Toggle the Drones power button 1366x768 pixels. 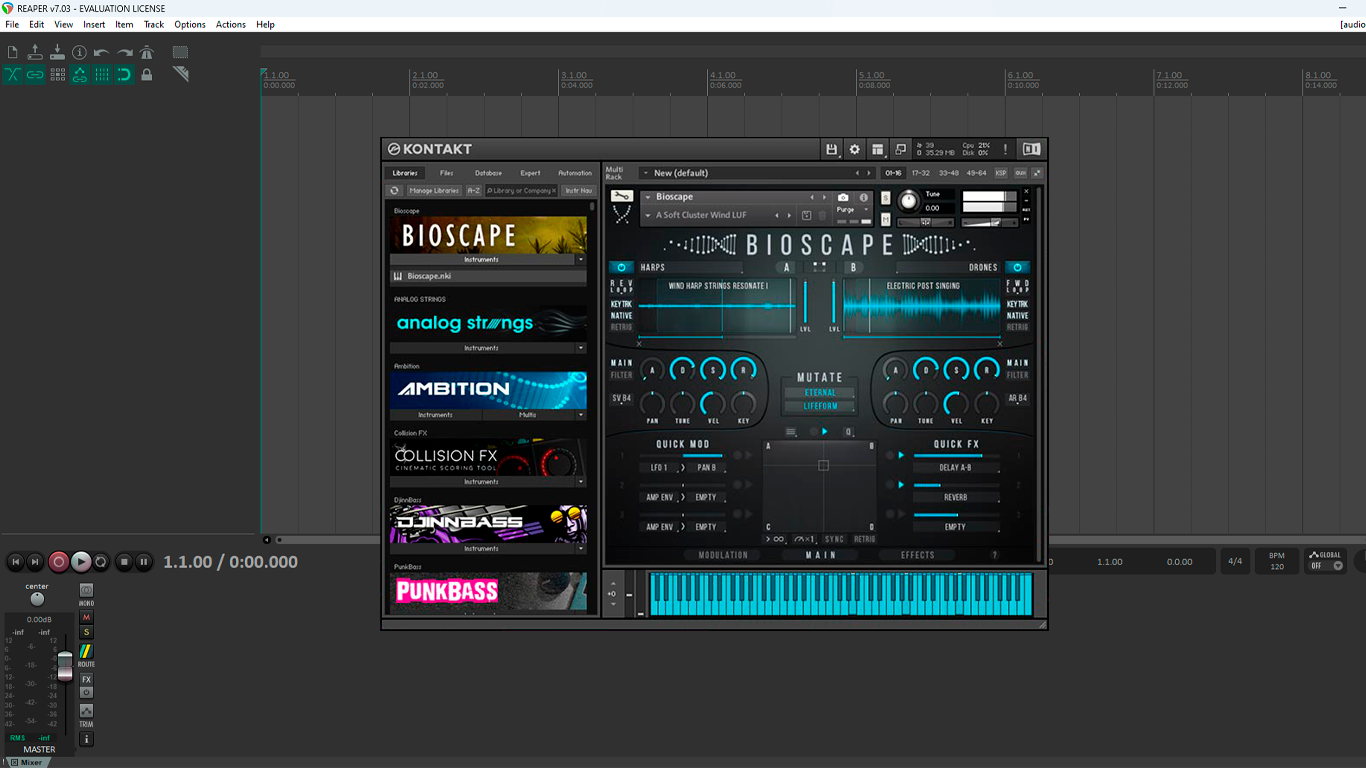coord(1017,267)
